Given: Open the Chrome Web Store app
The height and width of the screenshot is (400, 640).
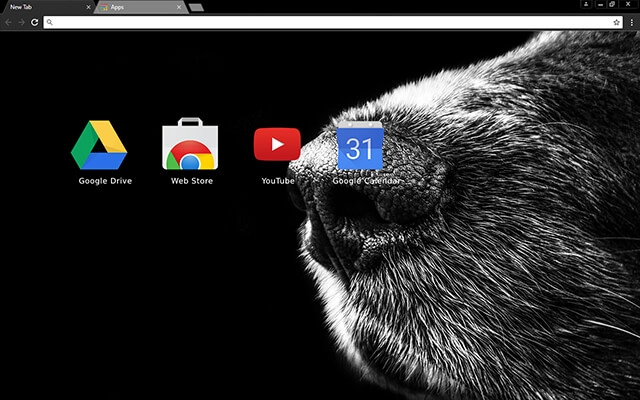Looking at the screenshot, I should pyautogui.click(x=190, y=144).
